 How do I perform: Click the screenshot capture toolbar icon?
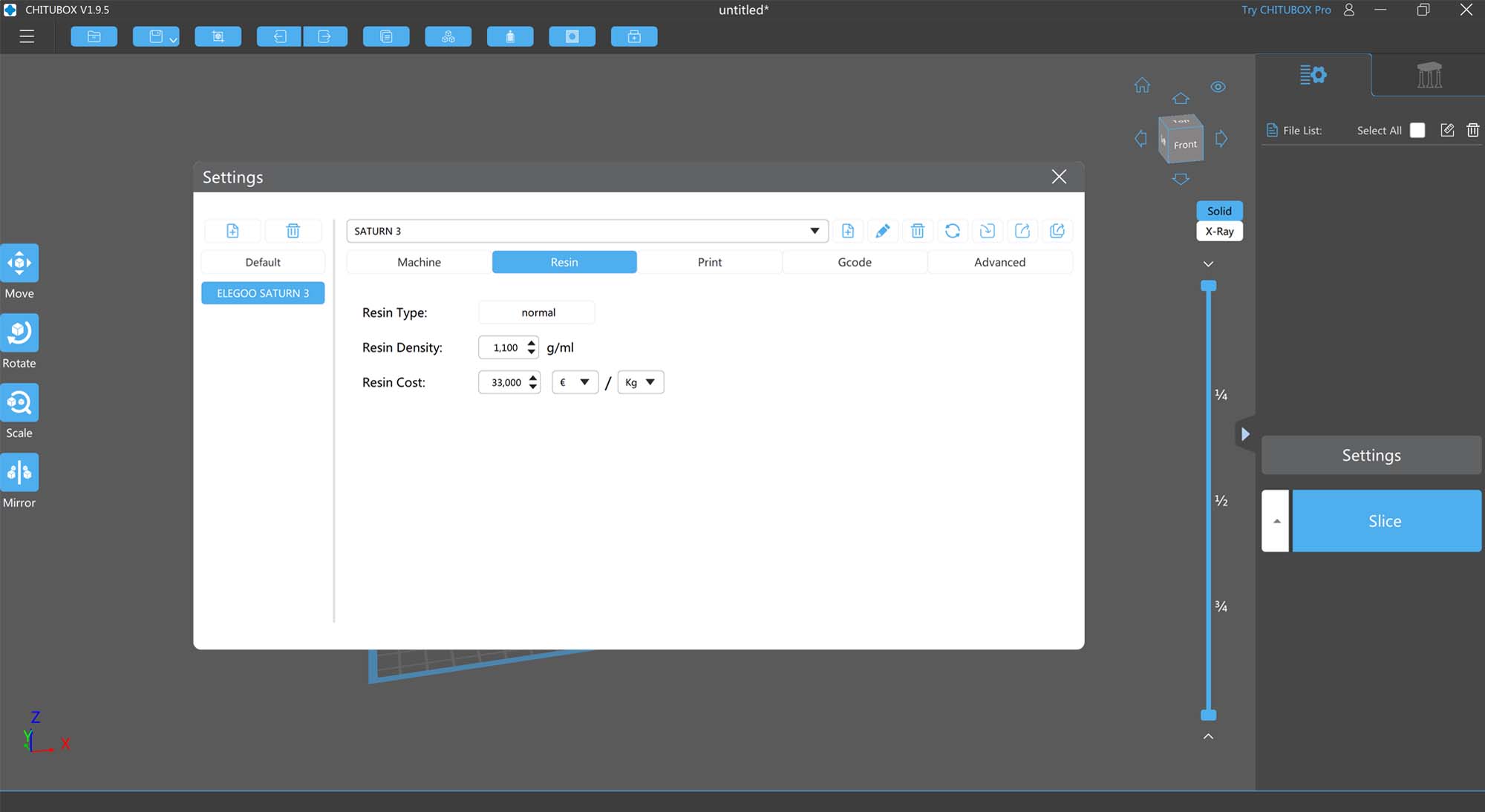tap(218, 36)
